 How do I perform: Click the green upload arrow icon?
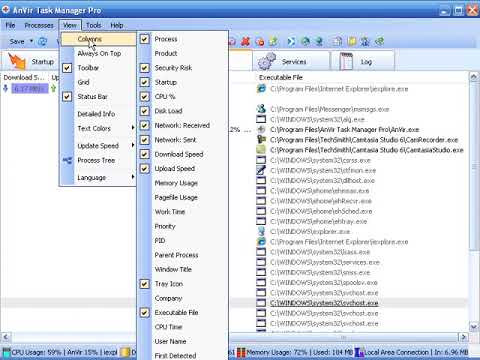point(53,88)
